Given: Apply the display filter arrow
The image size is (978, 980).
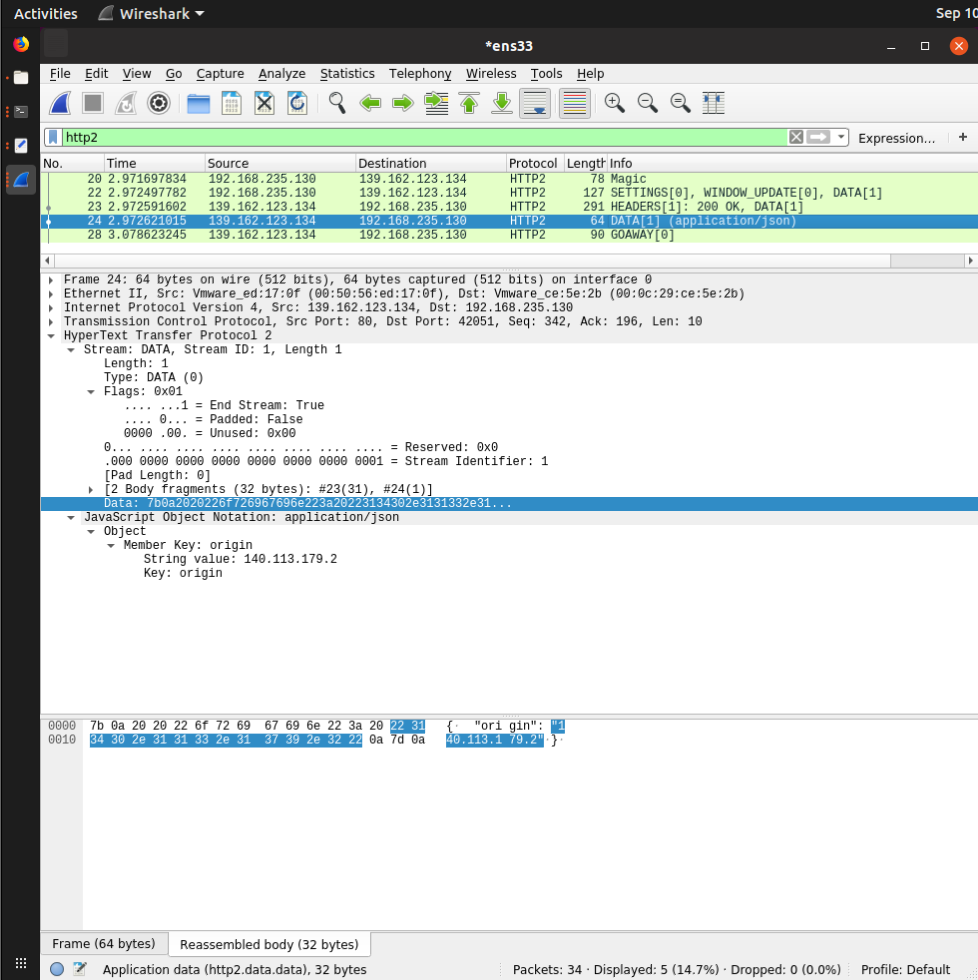Looking at the screenshot, I should pos(818,138).
